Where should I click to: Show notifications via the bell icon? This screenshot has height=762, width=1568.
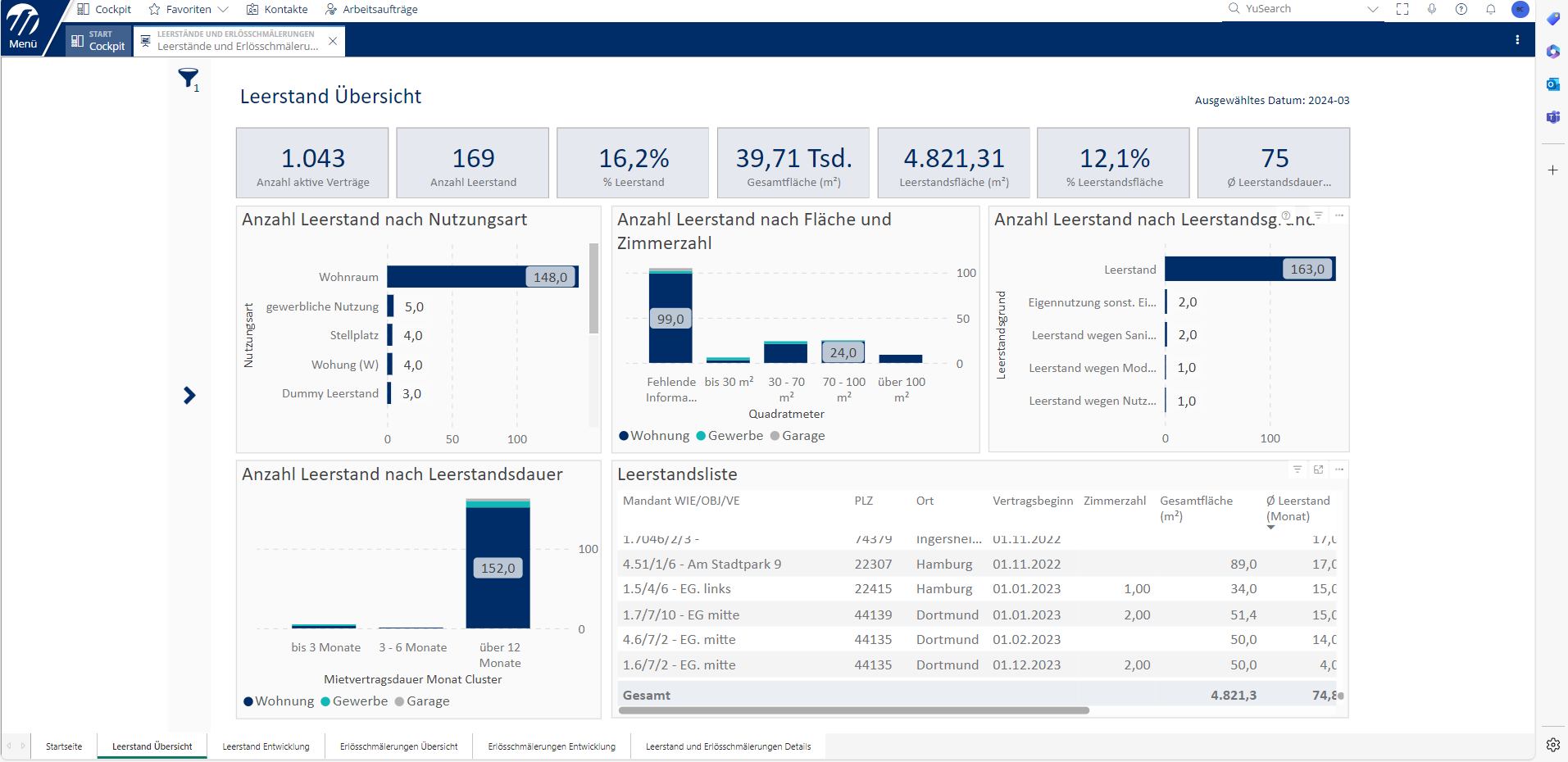click(1490, 9)
